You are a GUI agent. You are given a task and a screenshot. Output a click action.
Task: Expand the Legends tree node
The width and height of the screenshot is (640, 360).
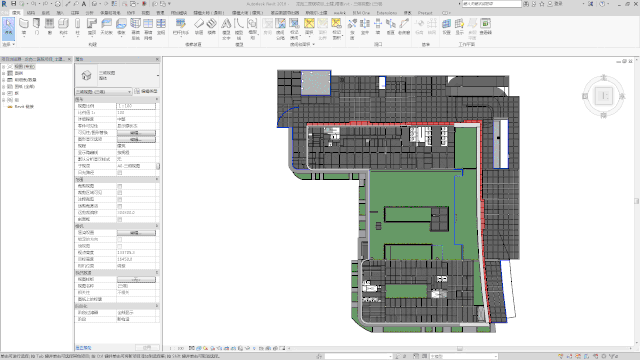4,73
